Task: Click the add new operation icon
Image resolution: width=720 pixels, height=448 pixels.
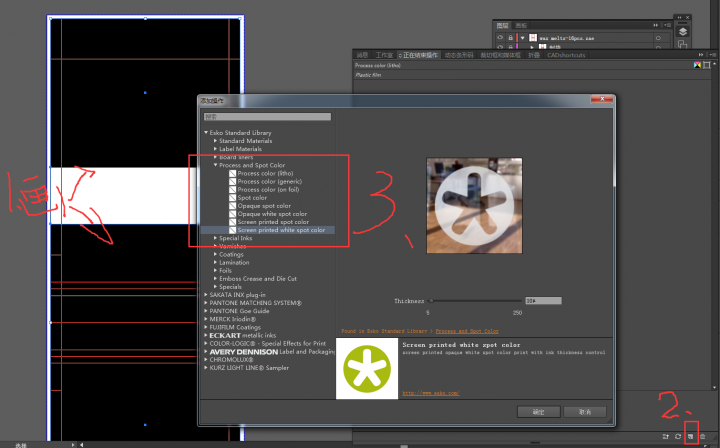Action: click(689, 438)
